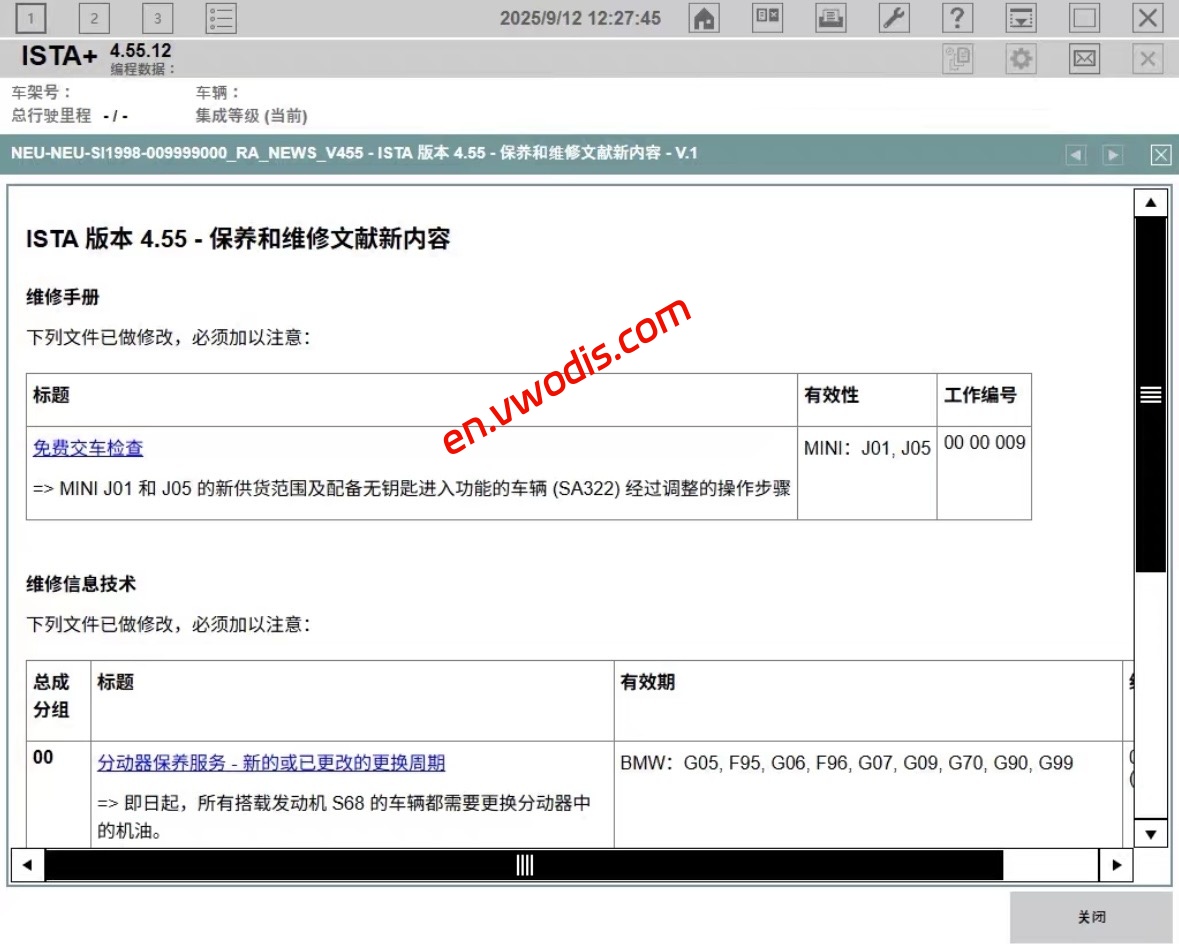The image size is (1179, 944).
Task: Open the 免费交车检查 link
Action: coord(88,448)
